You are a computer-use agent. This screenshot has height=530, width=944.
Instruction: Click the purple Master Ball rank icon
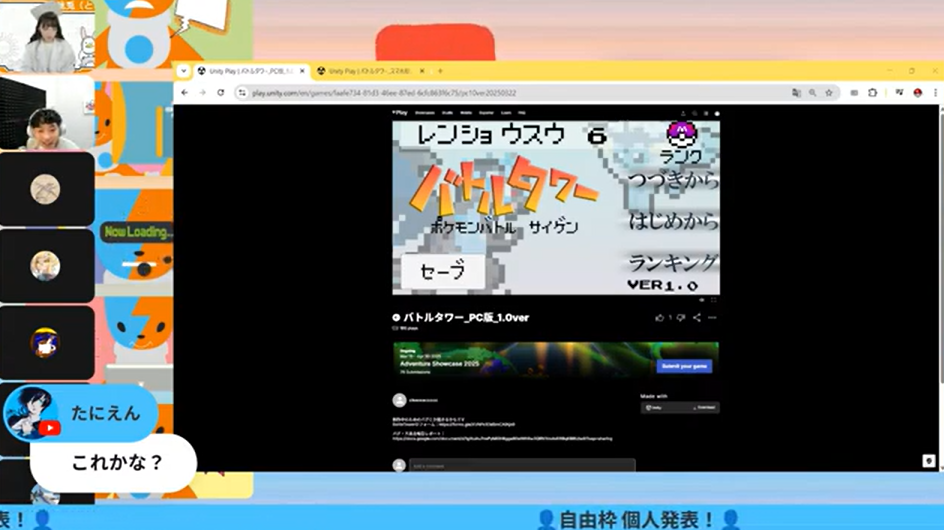682,134
